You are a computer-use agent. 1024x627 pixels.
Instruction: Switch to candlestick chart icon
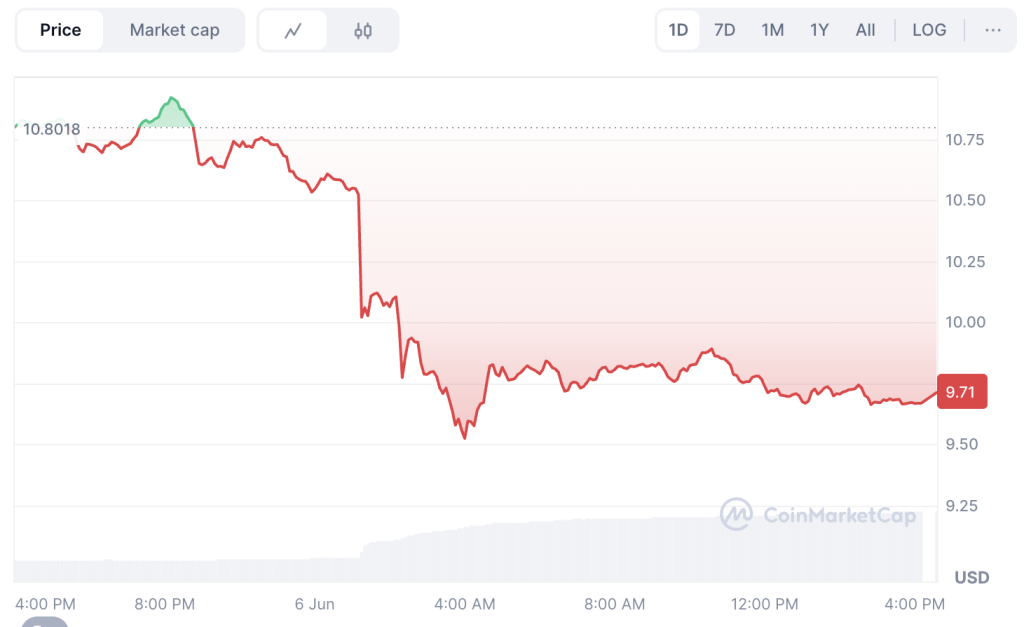[x=363, y=30]
